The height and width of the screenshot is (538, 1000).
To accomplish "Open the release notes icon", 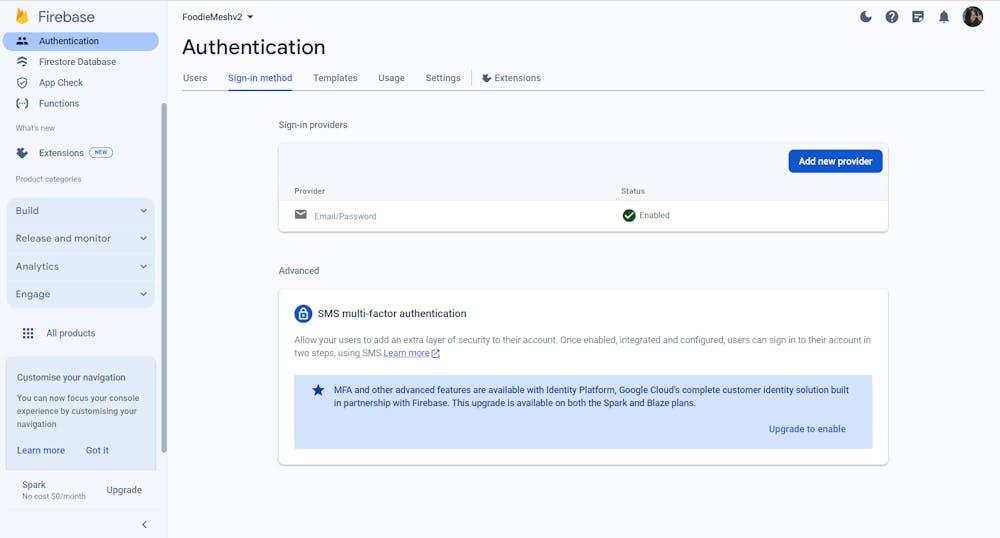I will pyautogui.click(x=918, y=17).
